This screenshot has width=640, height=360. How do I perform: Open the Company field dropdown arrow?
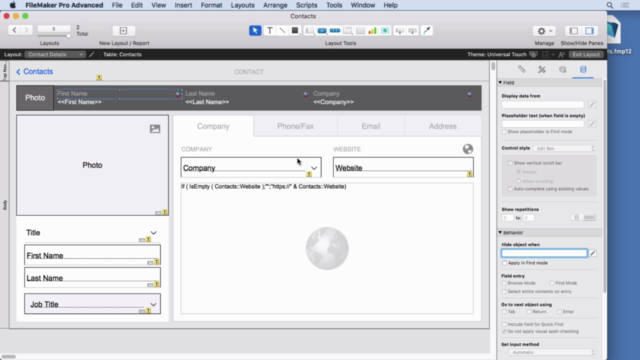coord(314,168)
